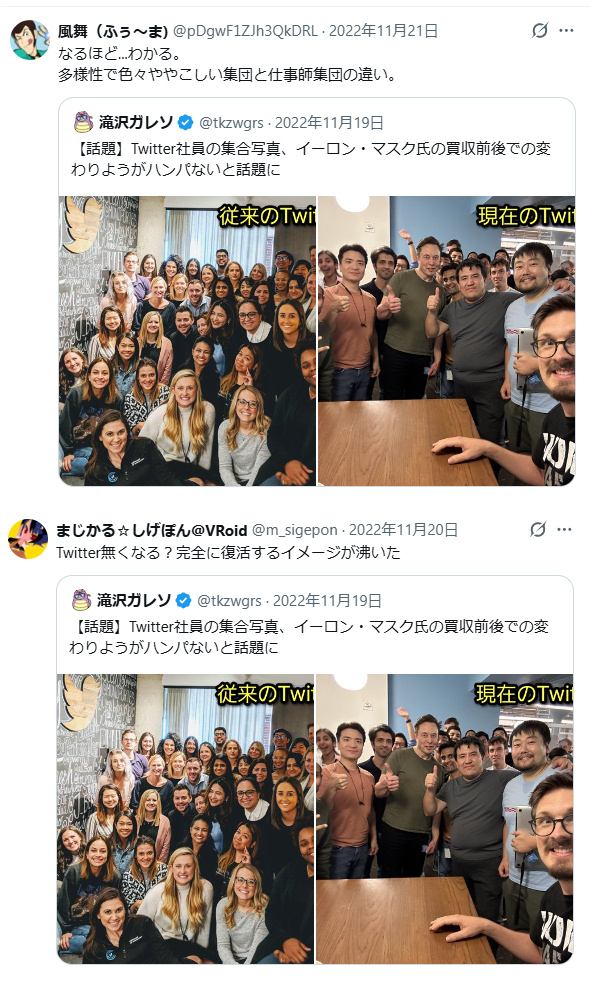Image resolution: width=590 pixels, height=986 pixels.
Task: Open the 従来のTwitter photo in second tweet
Action: (x=186, y=819)
